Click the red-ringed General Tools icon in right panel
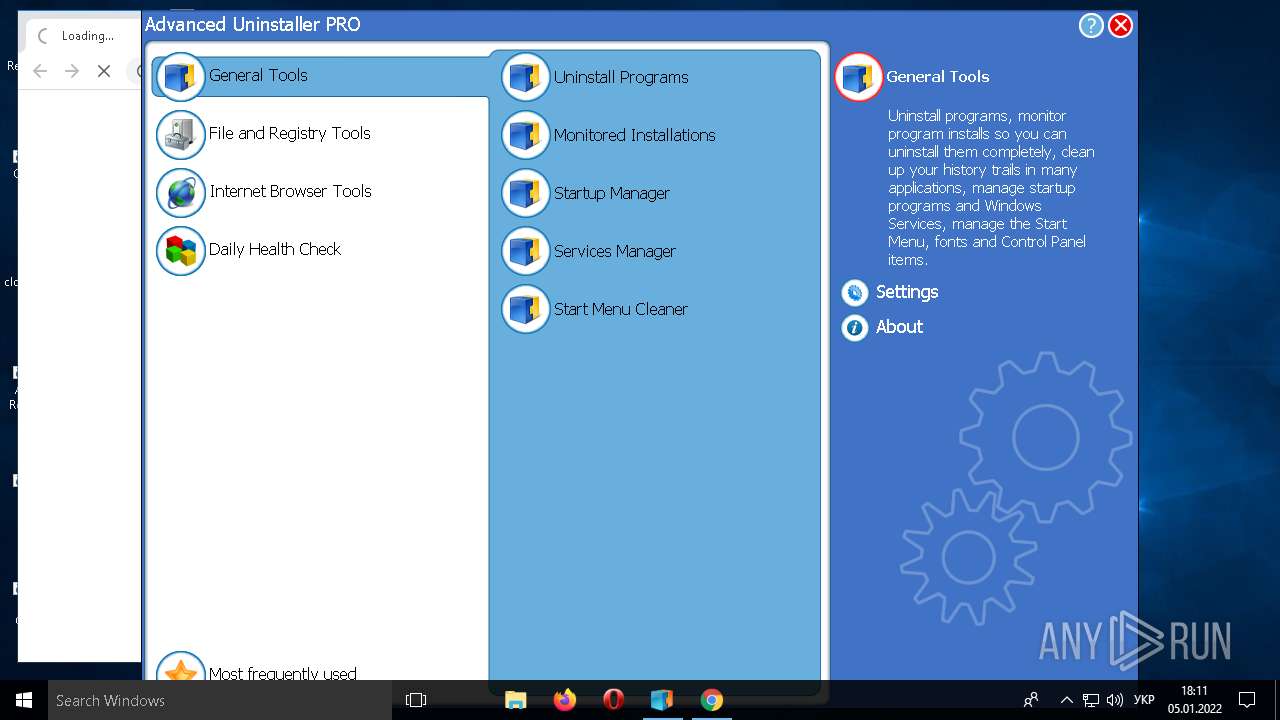1280x720 pixels. coord(858,77)
